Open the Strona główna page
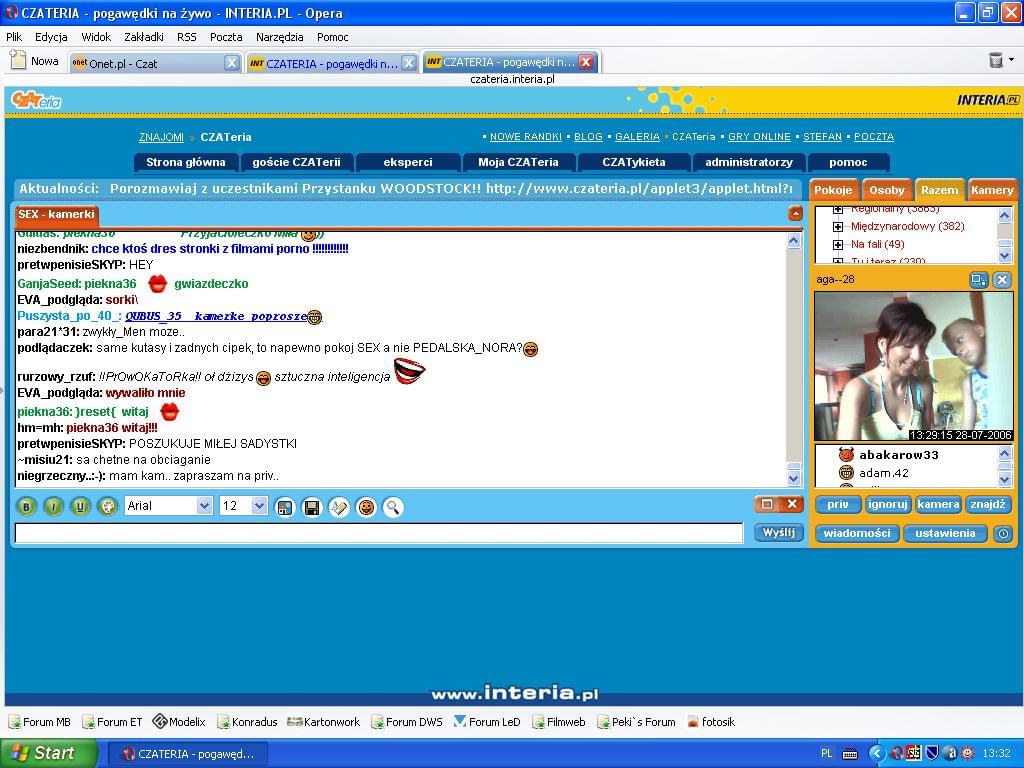Image resolution: width=1024 pixels, height=768 pixels. [x=185, y=162]
